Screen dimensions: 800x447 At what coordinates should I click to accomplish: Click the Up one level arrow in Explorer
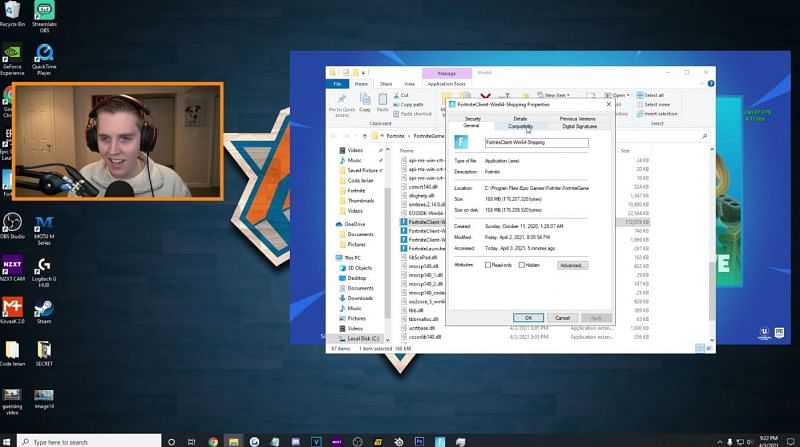364,136
